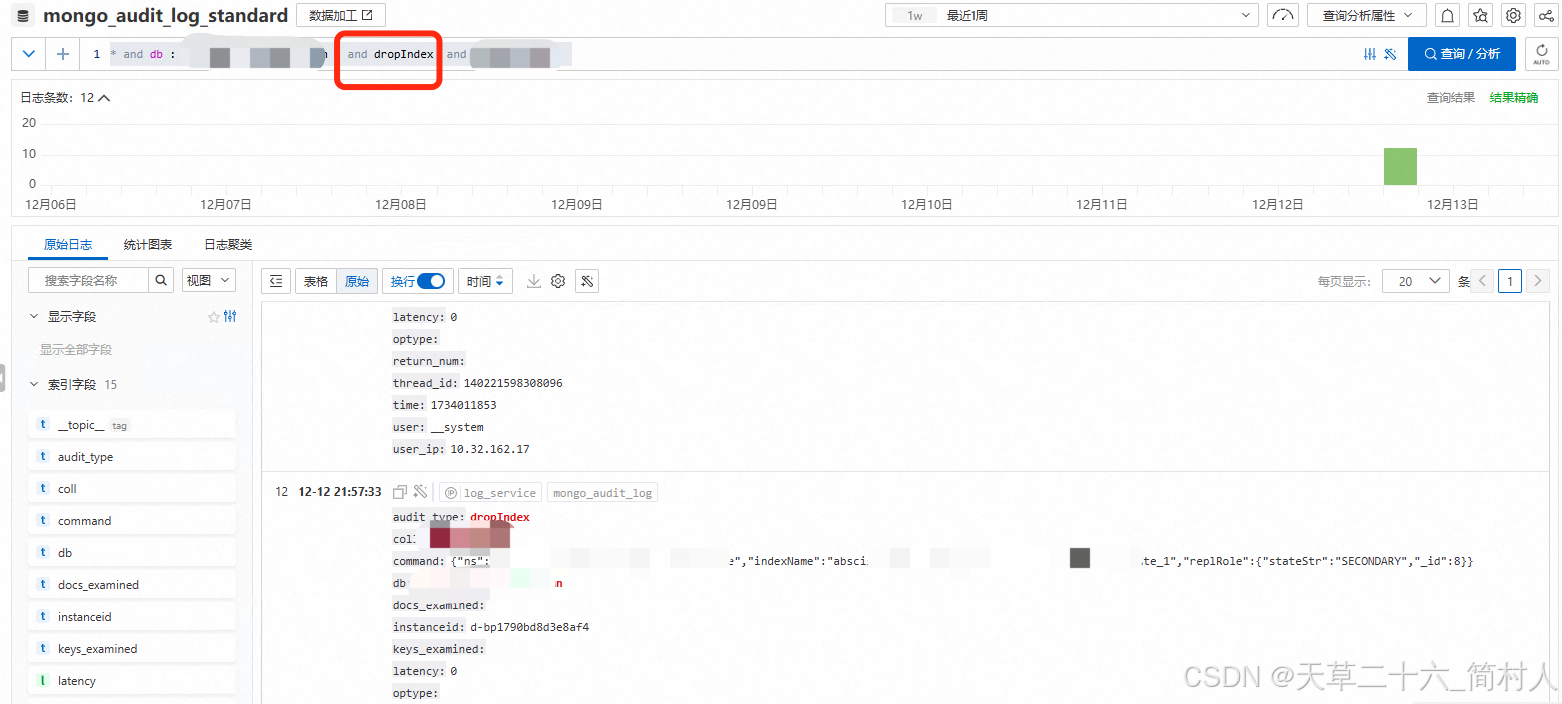Viewport: 1562px width, 704px height.
Task: Open the settings gear icon in header
Action: click(x=1514, y=15)
